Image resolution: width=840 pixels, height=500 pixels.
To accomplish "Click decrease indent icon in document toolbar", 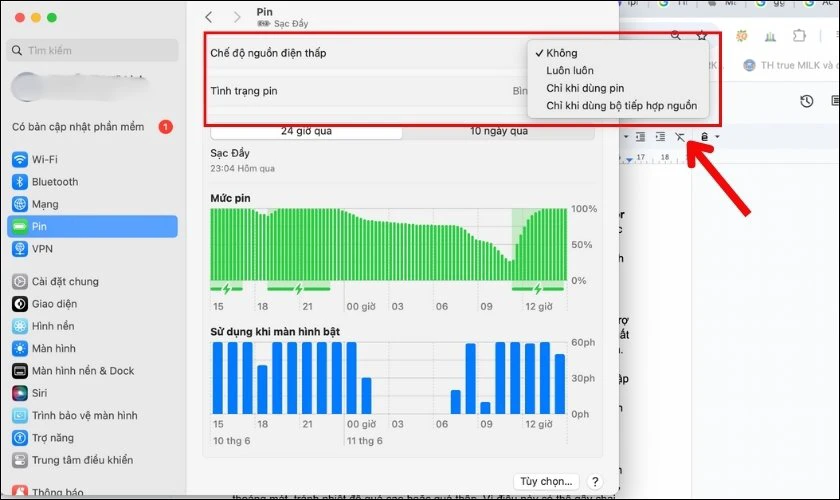I will [640, 137].
